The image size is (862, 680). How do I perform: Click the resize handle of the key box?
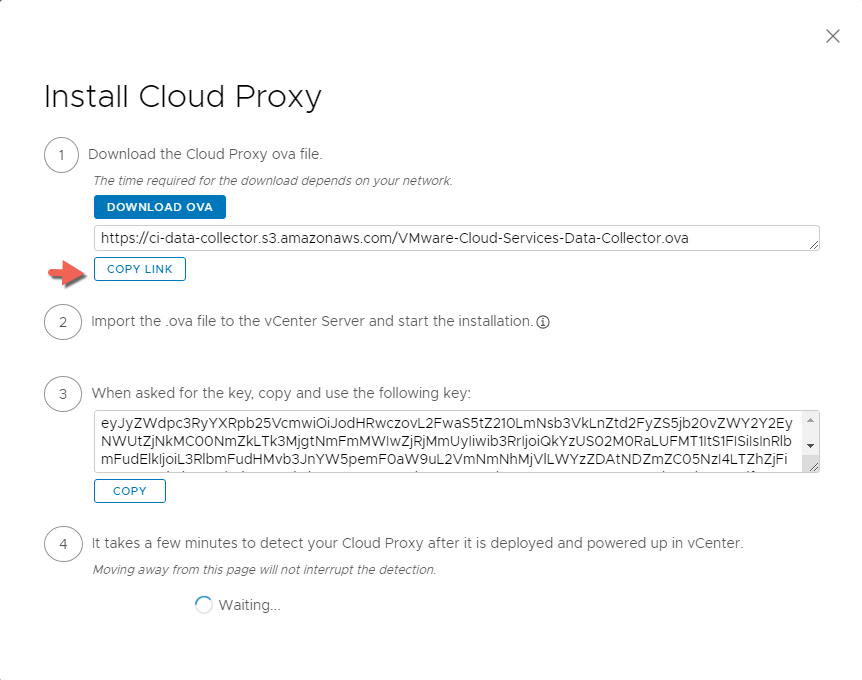pyautogui.click(x=812, y=466)
